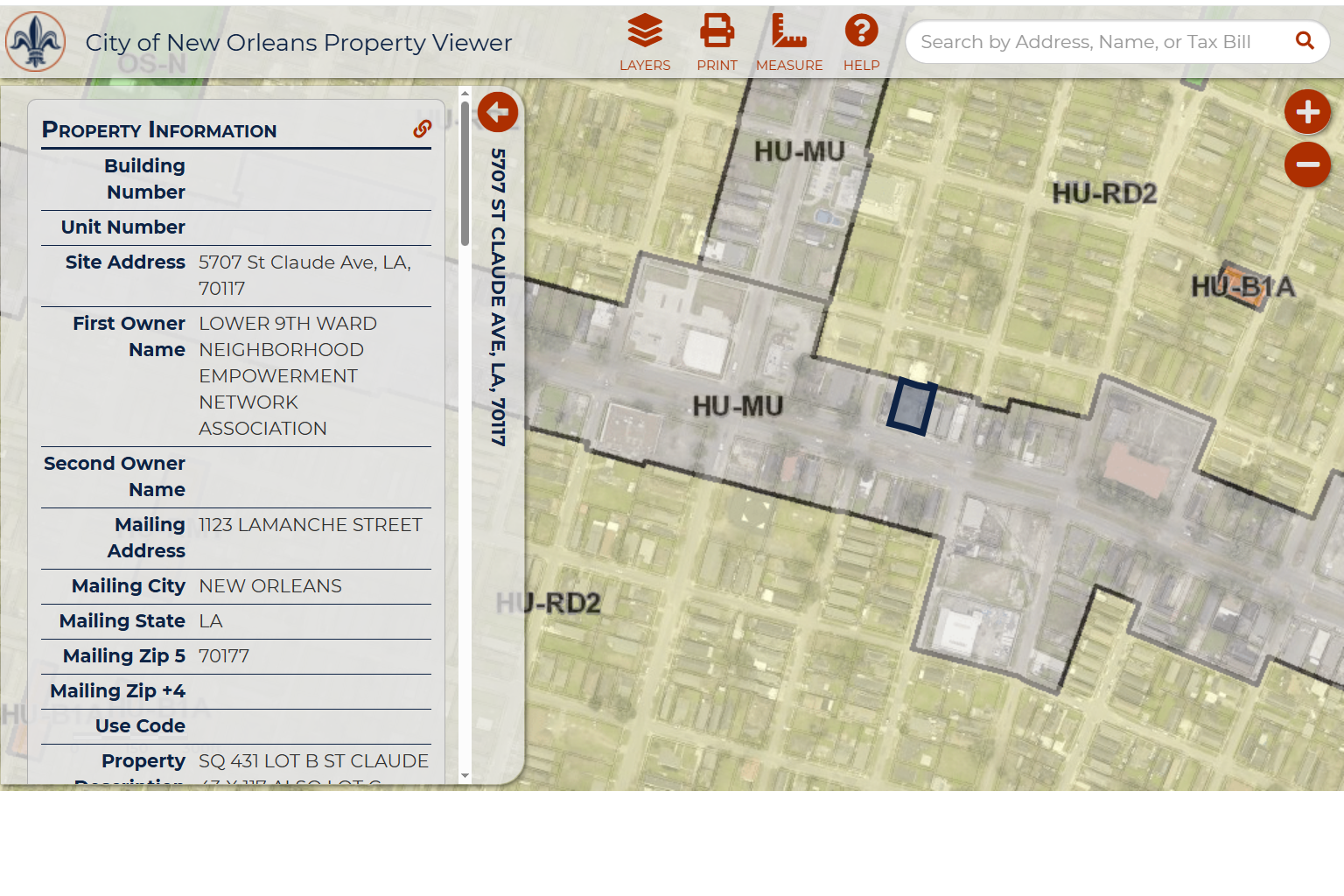
Task: Click the Mailing City value NEW ORLEANS
Action: pyautogui.click(x=270, y=586)
